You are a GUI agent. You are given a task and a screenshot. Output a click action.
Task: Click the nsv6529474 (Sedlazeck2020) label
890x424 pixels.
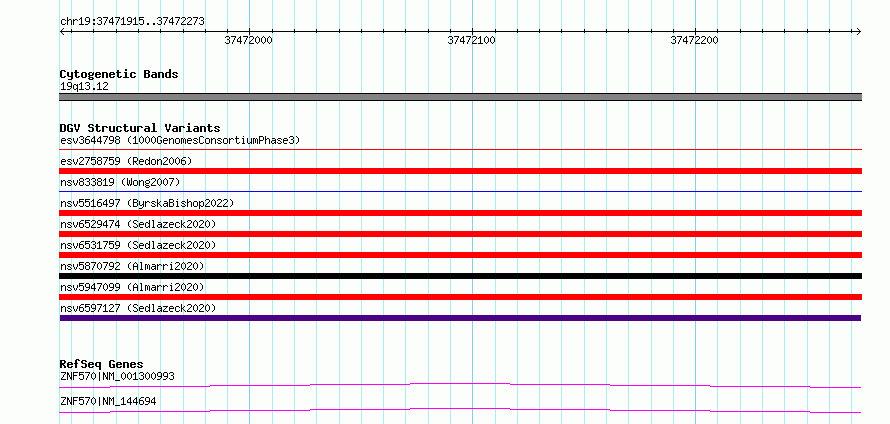coord(138,224)
